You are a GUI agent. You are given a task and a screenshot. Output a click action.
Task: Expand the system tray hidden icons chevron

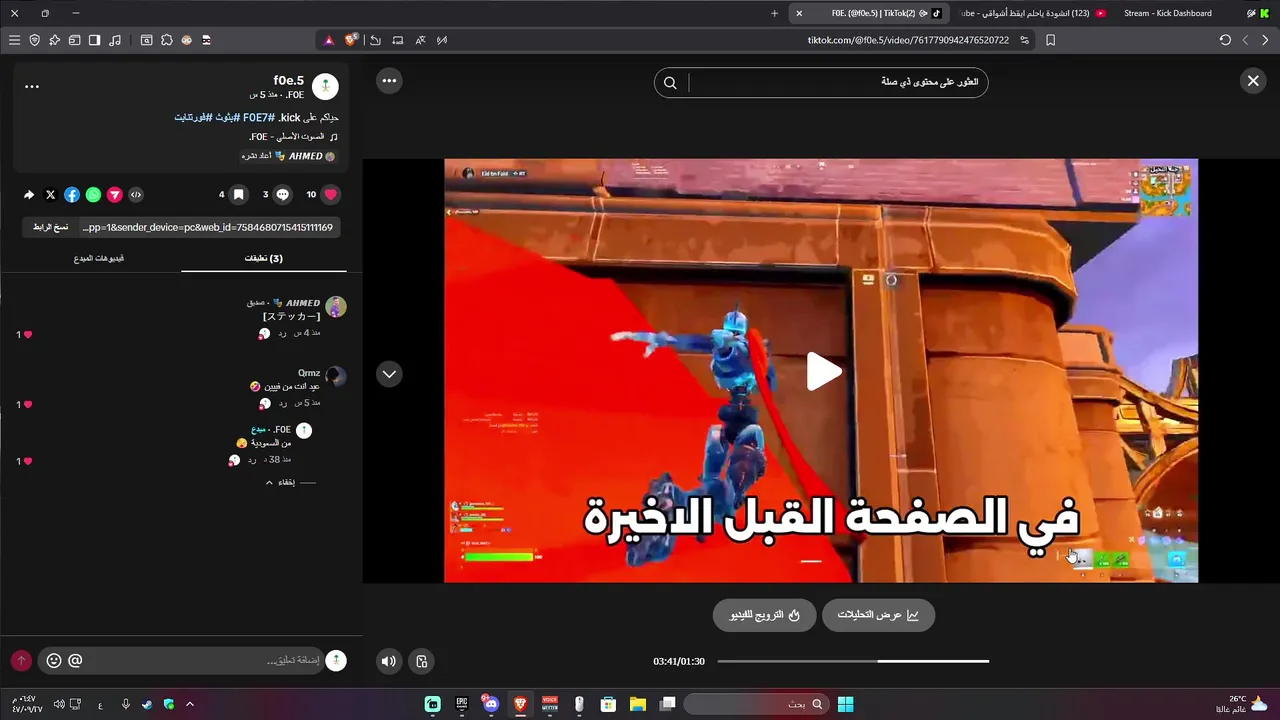coord(189,704)
